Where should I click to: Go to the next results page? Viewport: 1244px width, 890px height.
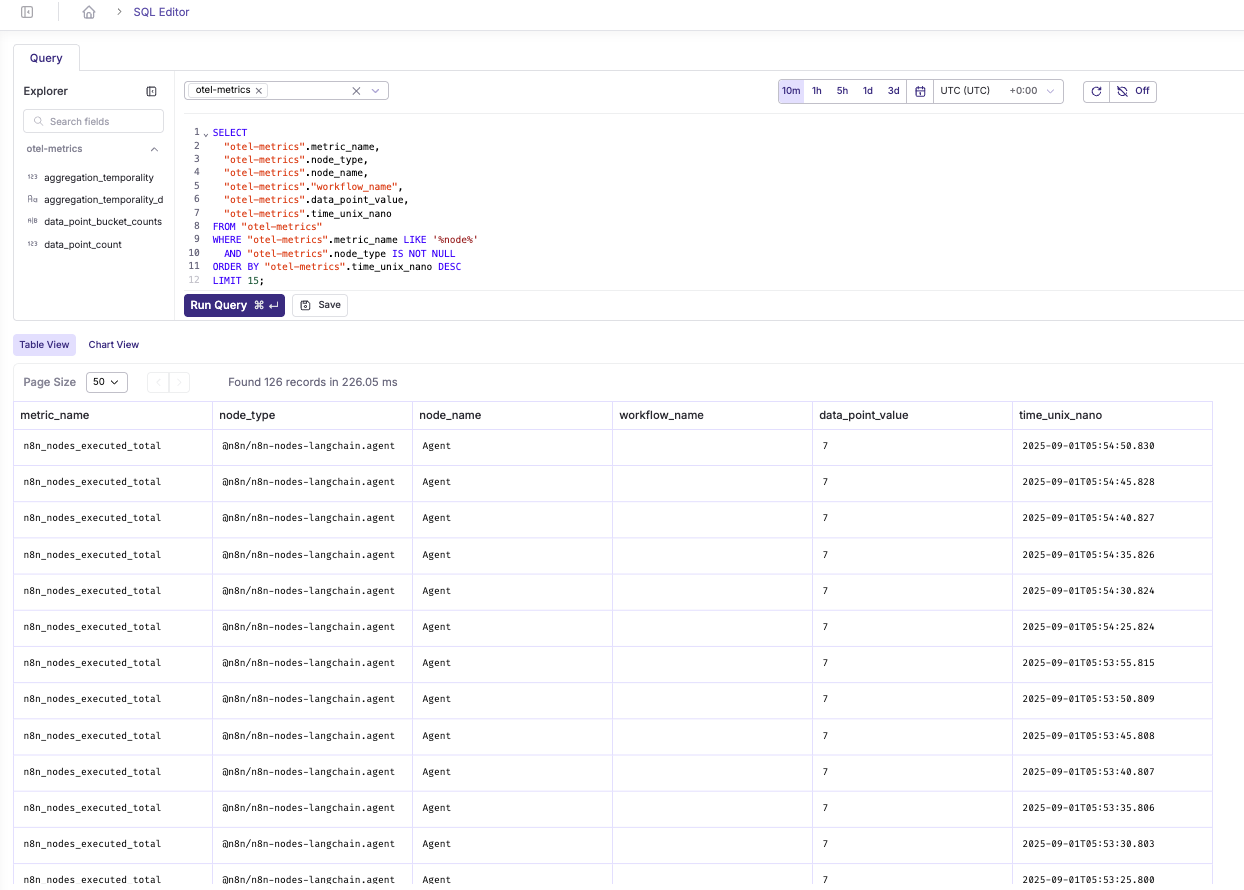[179, 382]
